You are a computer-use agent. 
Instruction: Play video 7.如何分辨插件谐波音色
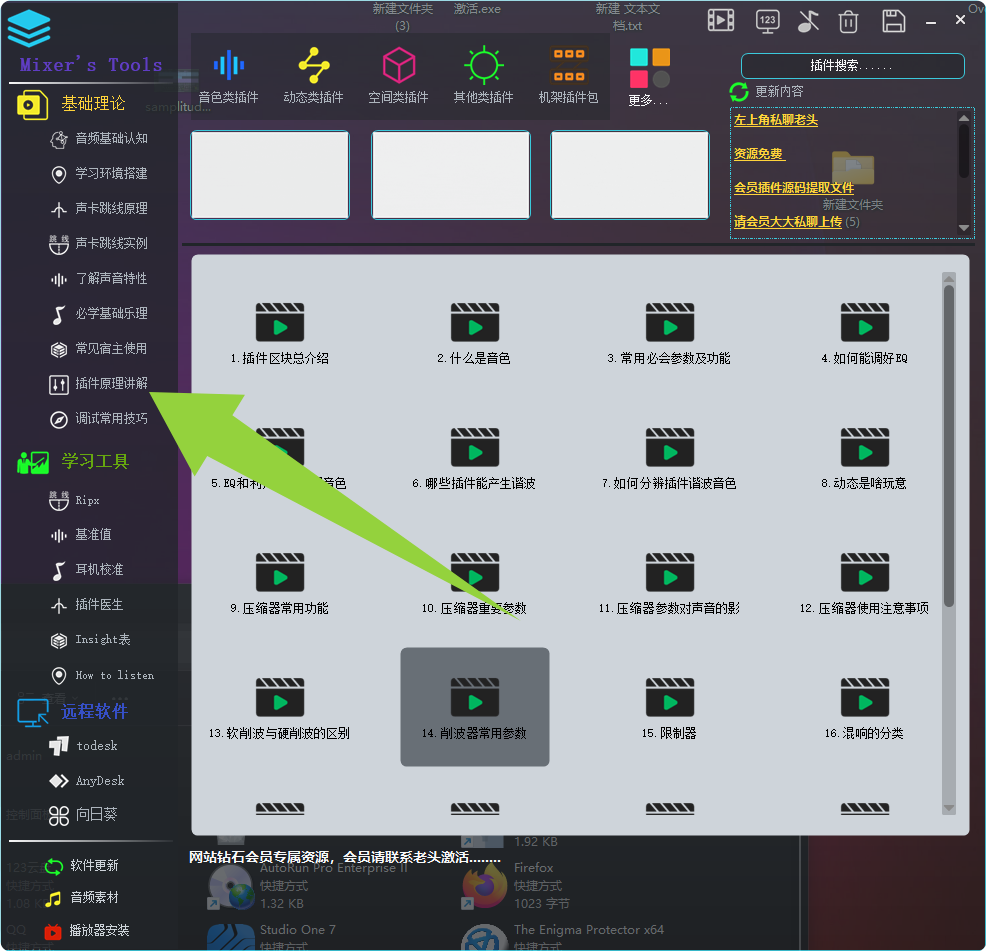[x=670, y=459]
